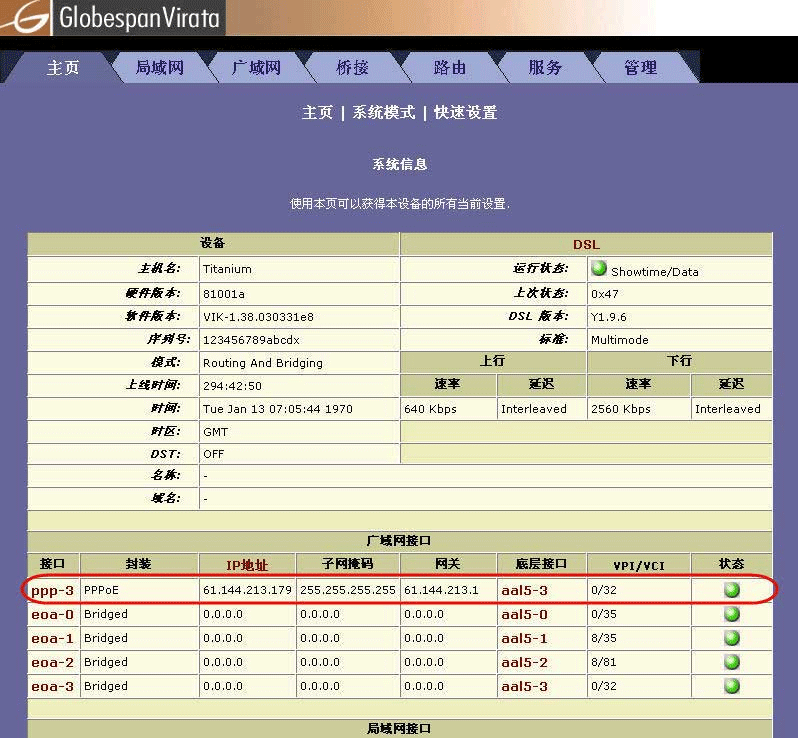Click the aal5-2 lower interface link
The width and height of the screenshot is (798, 738).
click(x=524, y=662)
